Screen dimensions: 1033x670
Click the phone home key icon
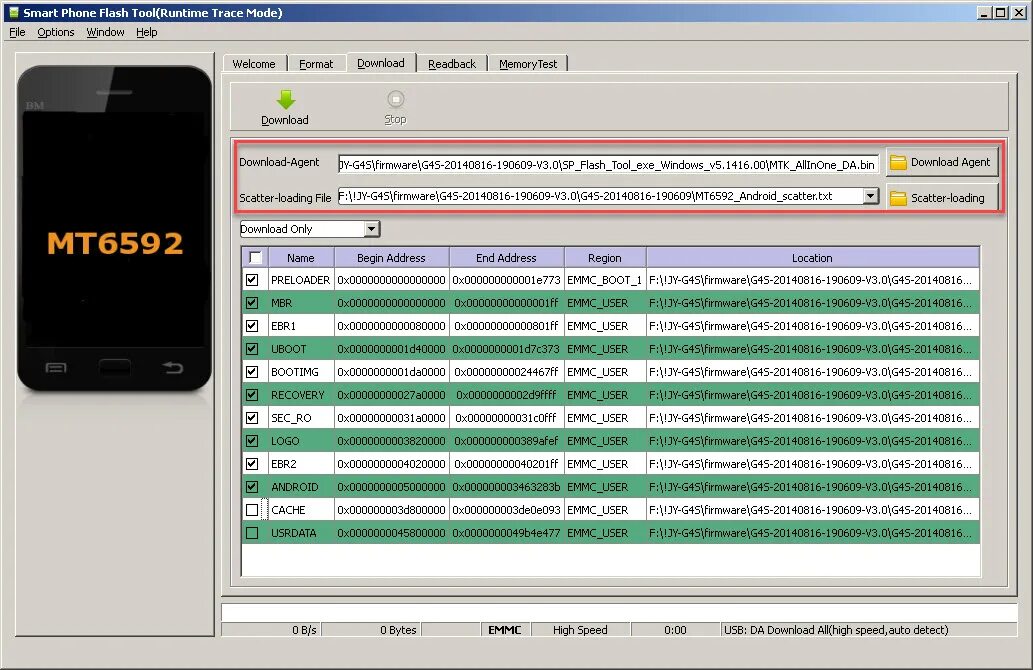[x=115, y=367]
